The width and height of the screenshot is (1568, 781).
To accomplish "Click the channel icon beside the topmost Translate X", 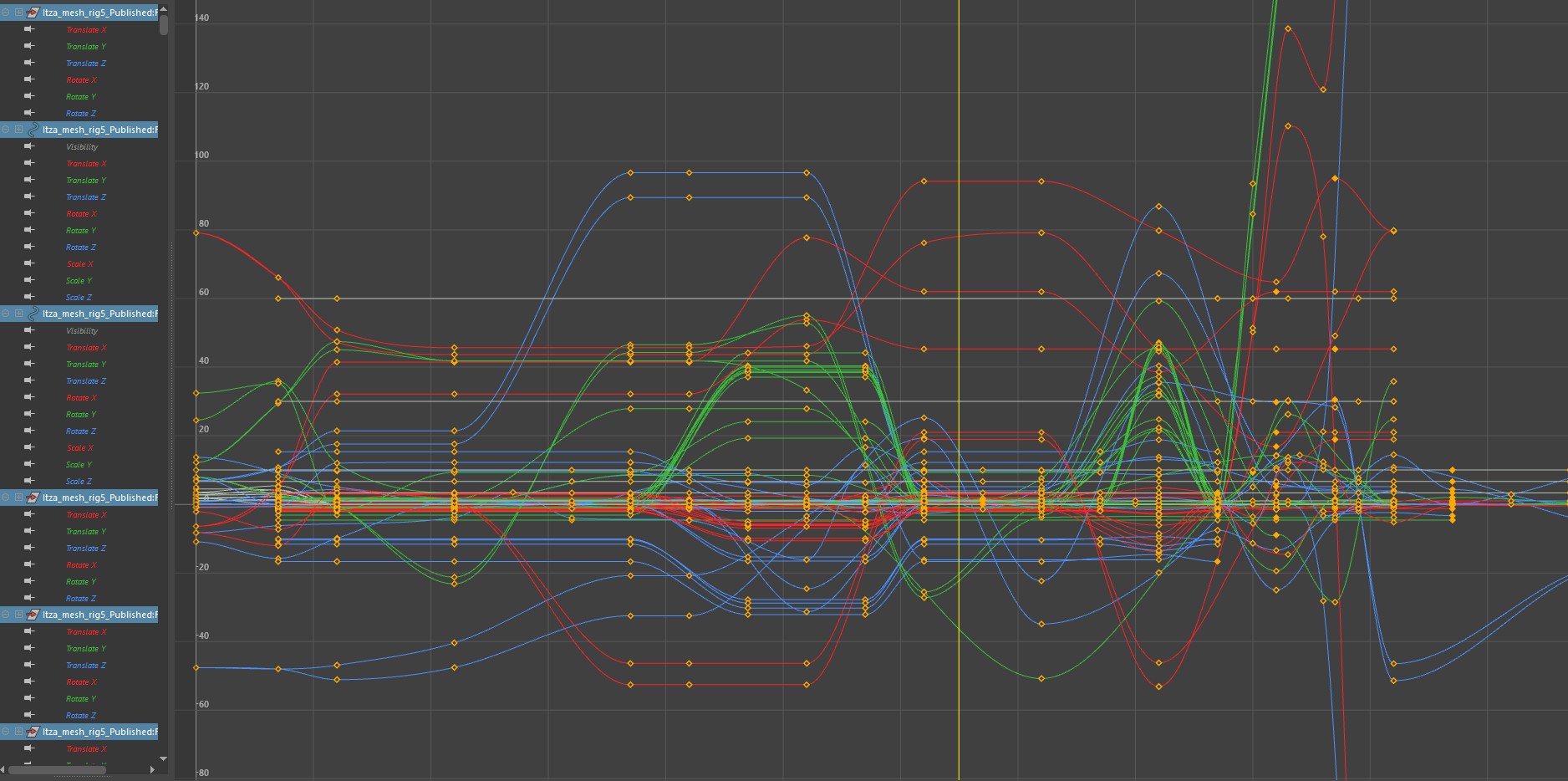I will tap(29, 29).
